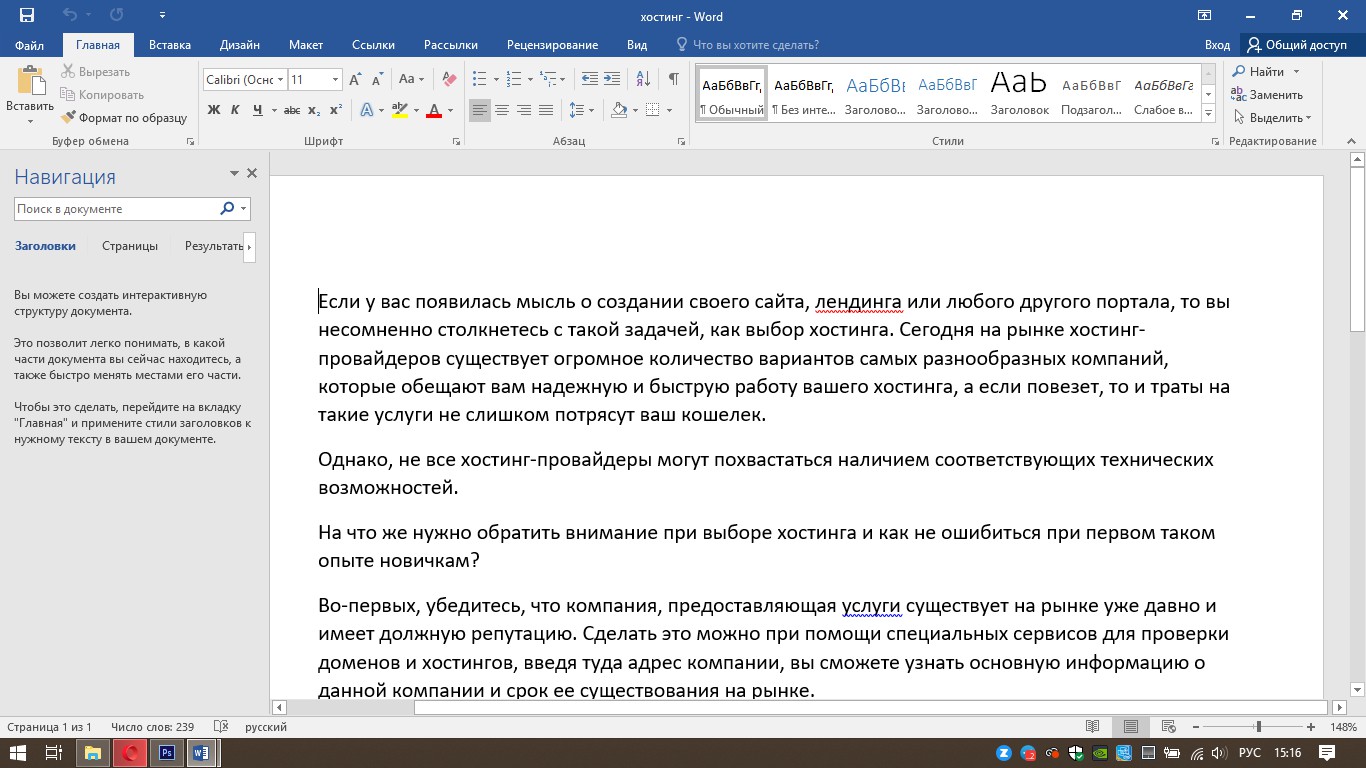Center-align the paragraph text
Image resolution: width=1366 pixels, height=768 pixels.
[x=502, y=110]
